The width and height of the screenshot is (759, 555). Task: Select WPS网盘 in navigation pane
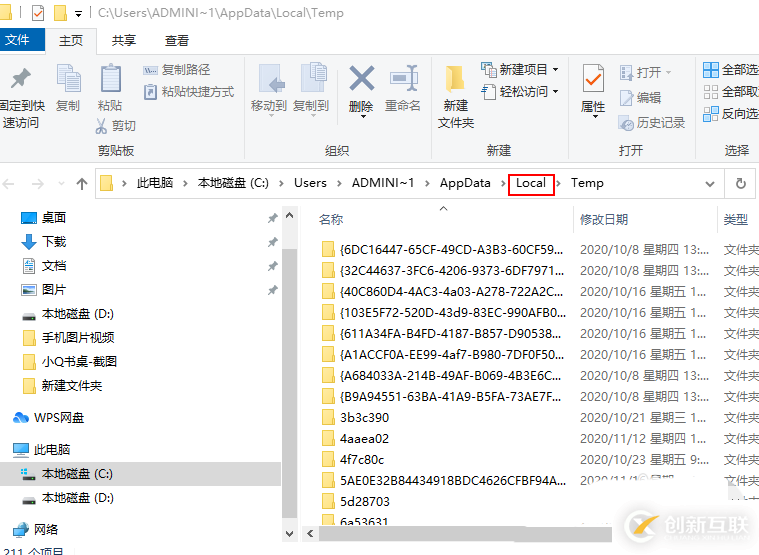tap(49, 418)
